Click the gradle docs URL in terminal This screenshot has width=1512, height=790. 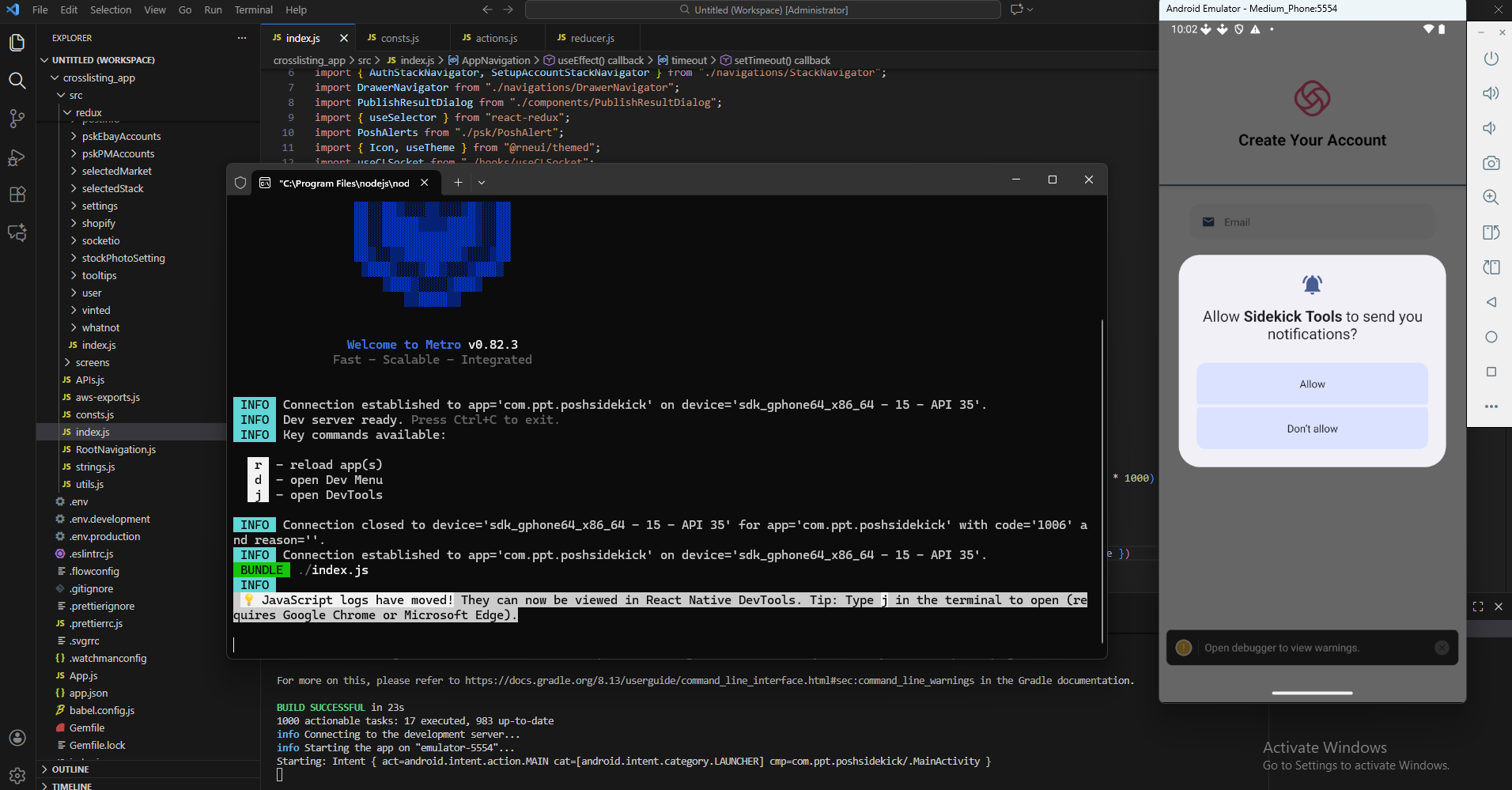point(720,680)
